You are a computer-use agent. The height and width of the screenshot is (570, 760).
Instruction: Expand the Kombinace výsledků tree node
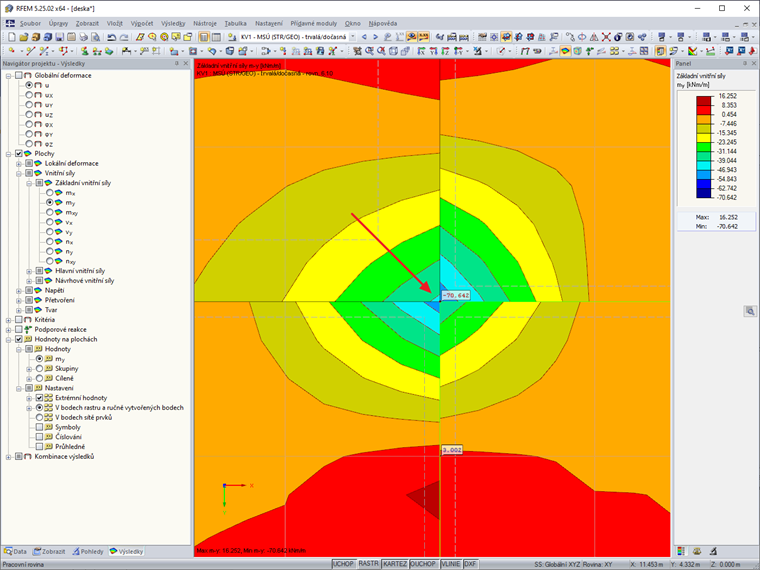coord(8,457)
